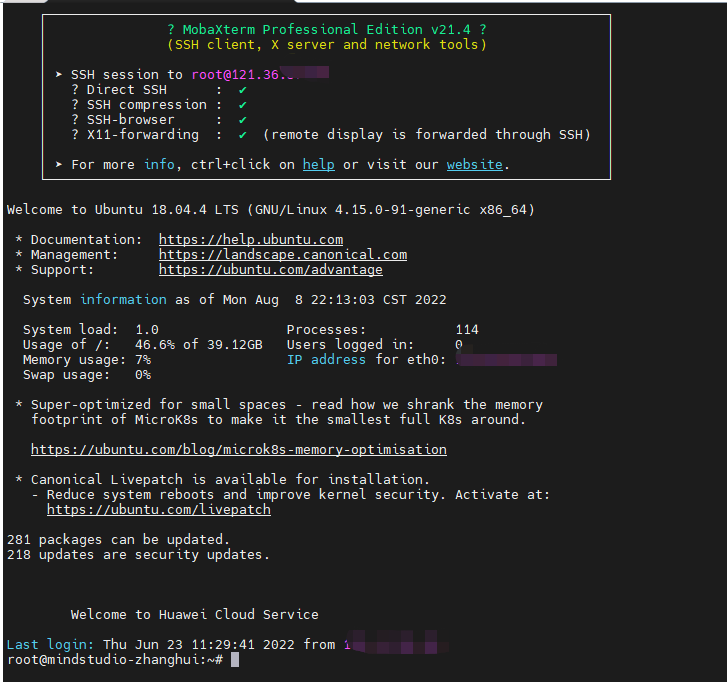727x682 pixels.
Task: Click the SSH-browser green checkmark
Action: [x=242, y=120]
